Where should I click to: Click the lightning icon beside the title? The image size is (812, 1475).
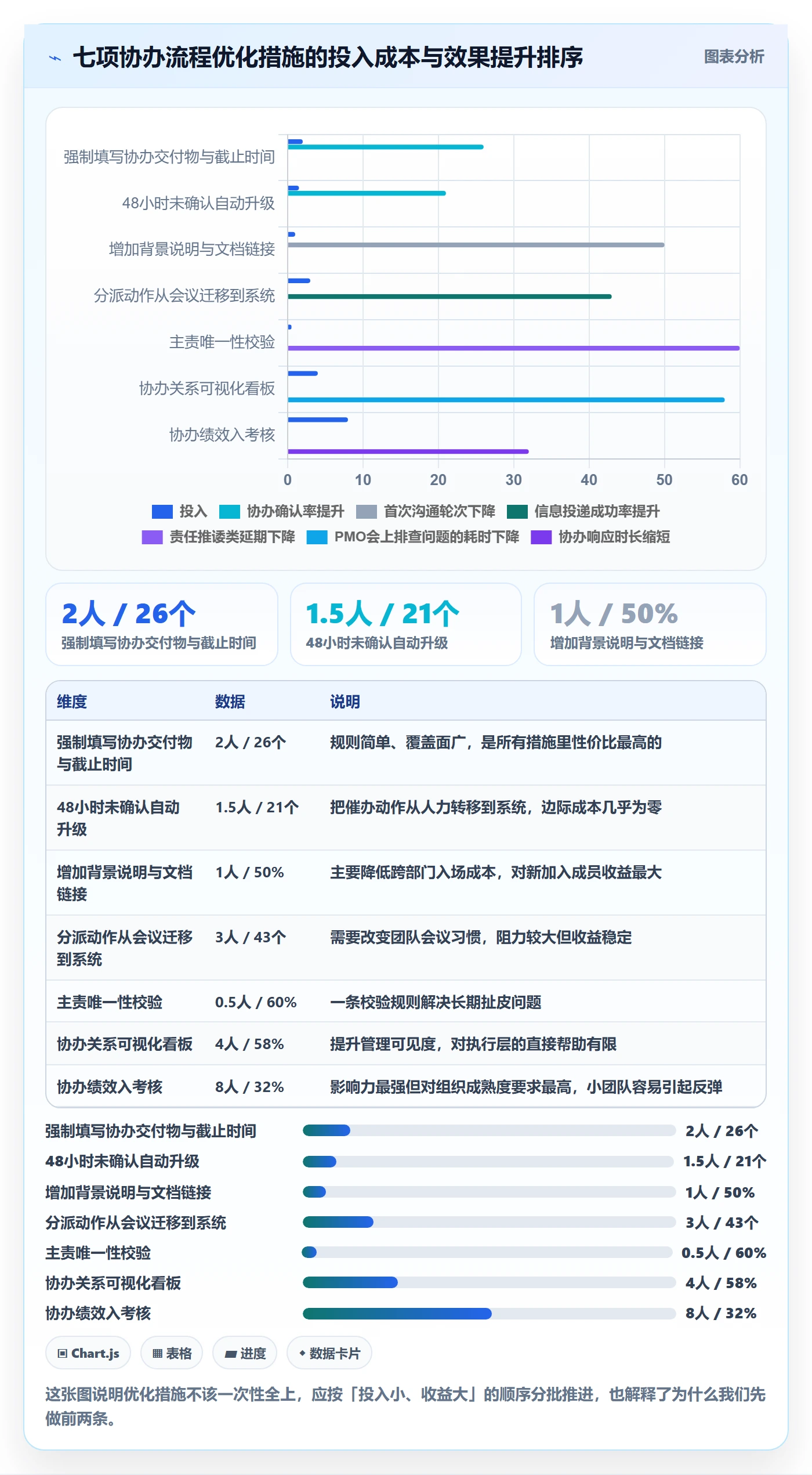click(55, 57)
